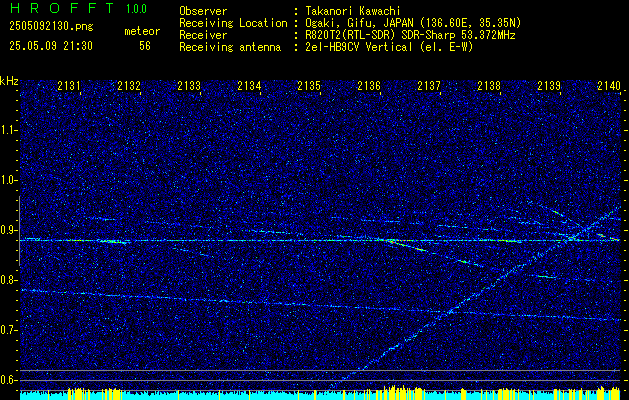Click the 0.7 frequency axis label
The width and height of the screenshot is (629, 400).
pos(9,330)
